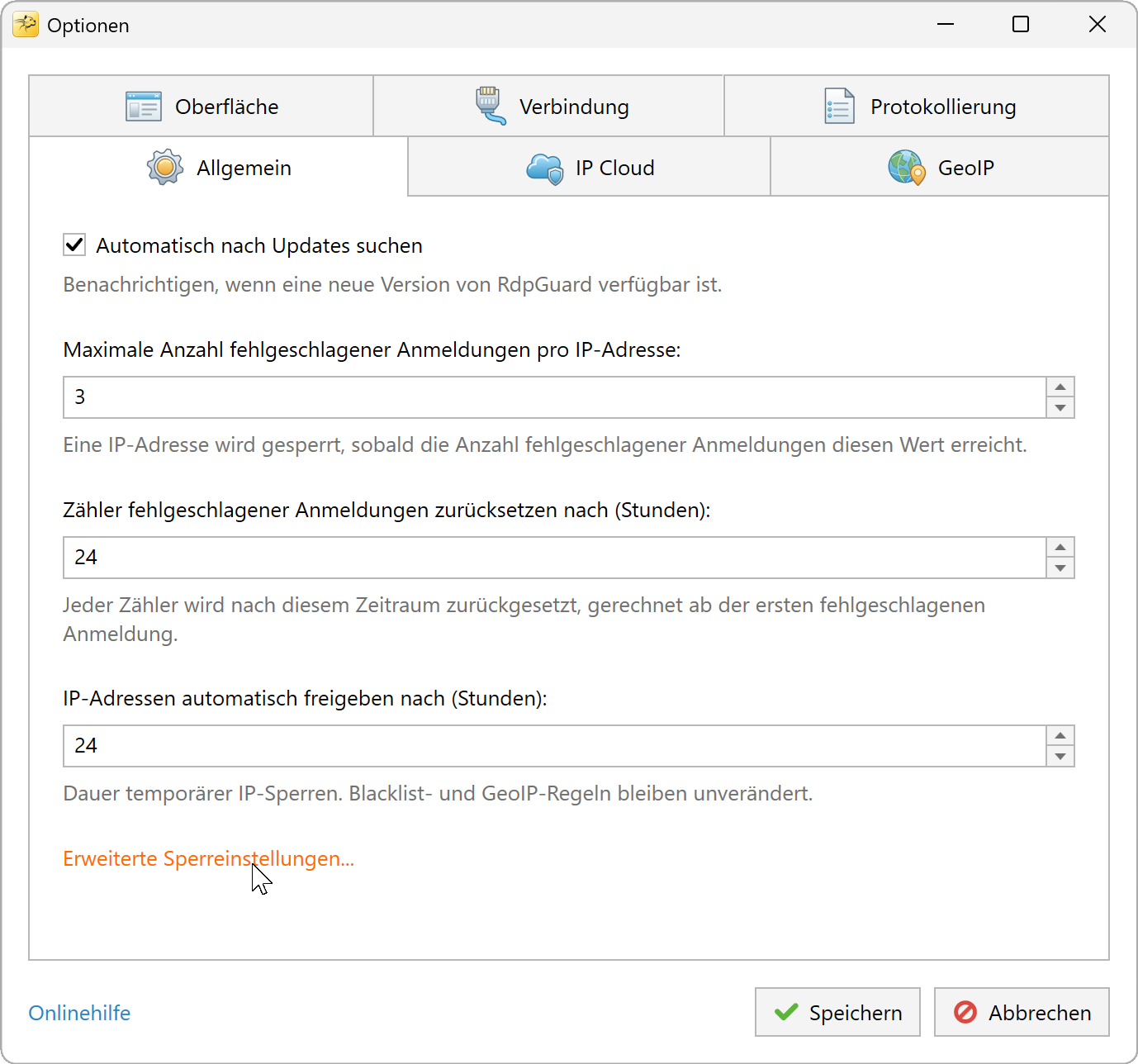Decrease maximum failed logins value
The image size is (1138, 1064).
coord(1060,408)
